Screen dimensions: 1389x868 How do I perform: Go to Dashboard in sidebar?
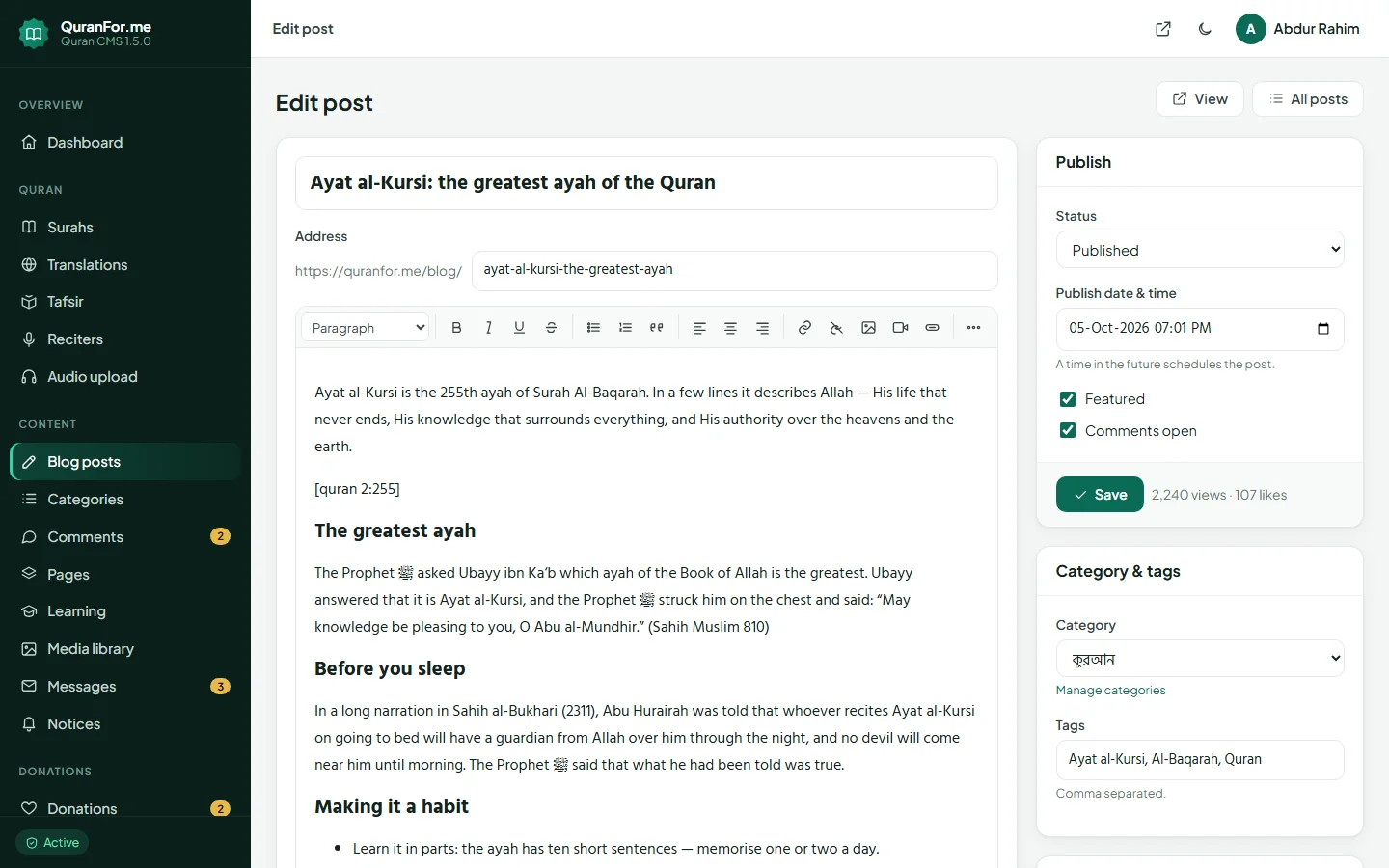(125, 143)
